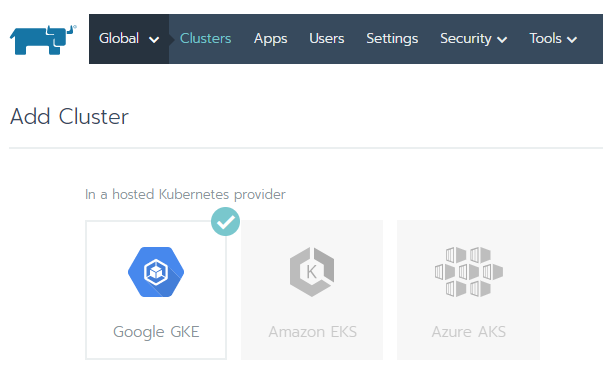Go to the Clusters tab
This screenshot has height=392, width=603.
(205, 38)
